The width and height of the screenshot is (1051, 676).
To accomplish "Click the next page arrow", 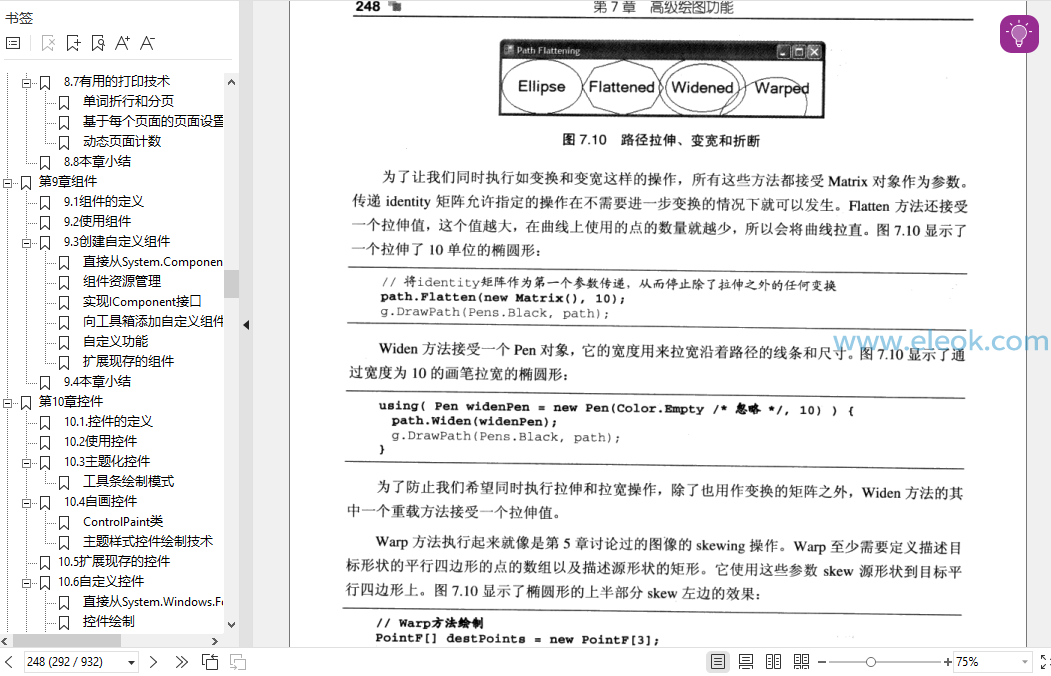I will point(152,661).
